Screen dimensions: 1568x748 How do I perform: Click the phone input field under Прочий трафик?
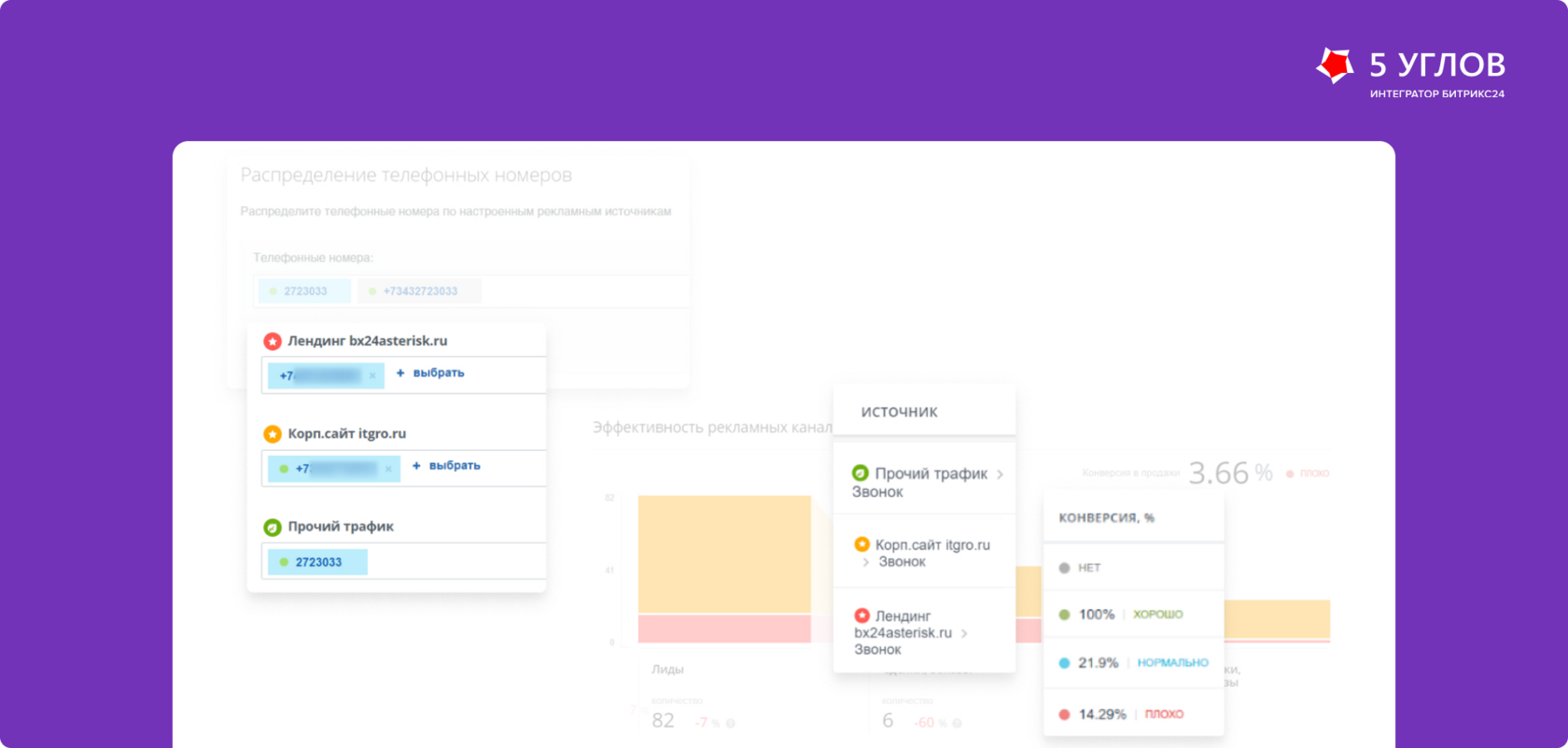click(x=404, y=561)
